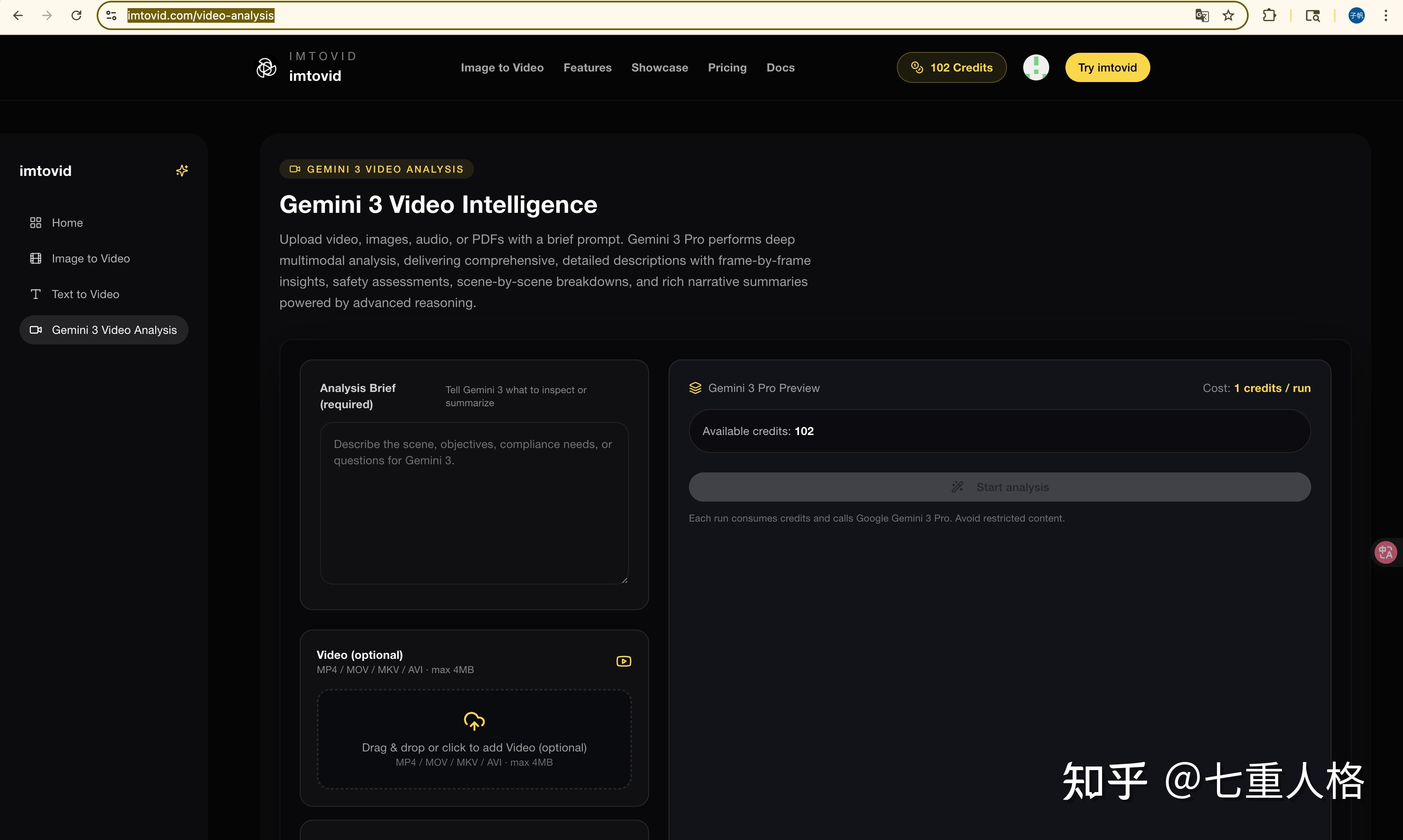This screenshot has height=840, width=1403.
Task: Click the Google Translate icon in address bar
Action: click(1202, 15)
